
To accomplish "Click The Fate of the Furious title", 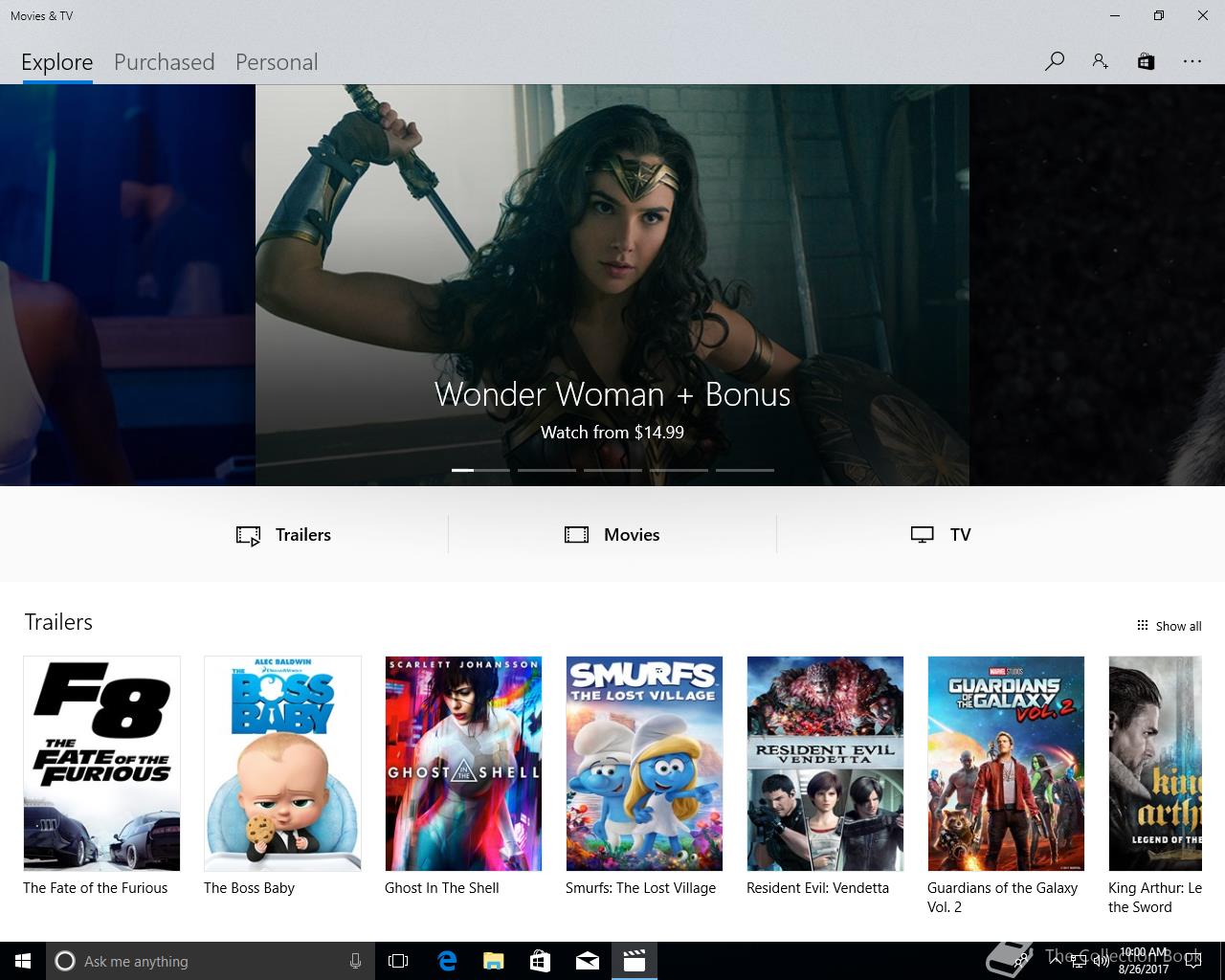I will tap(95, 888).
